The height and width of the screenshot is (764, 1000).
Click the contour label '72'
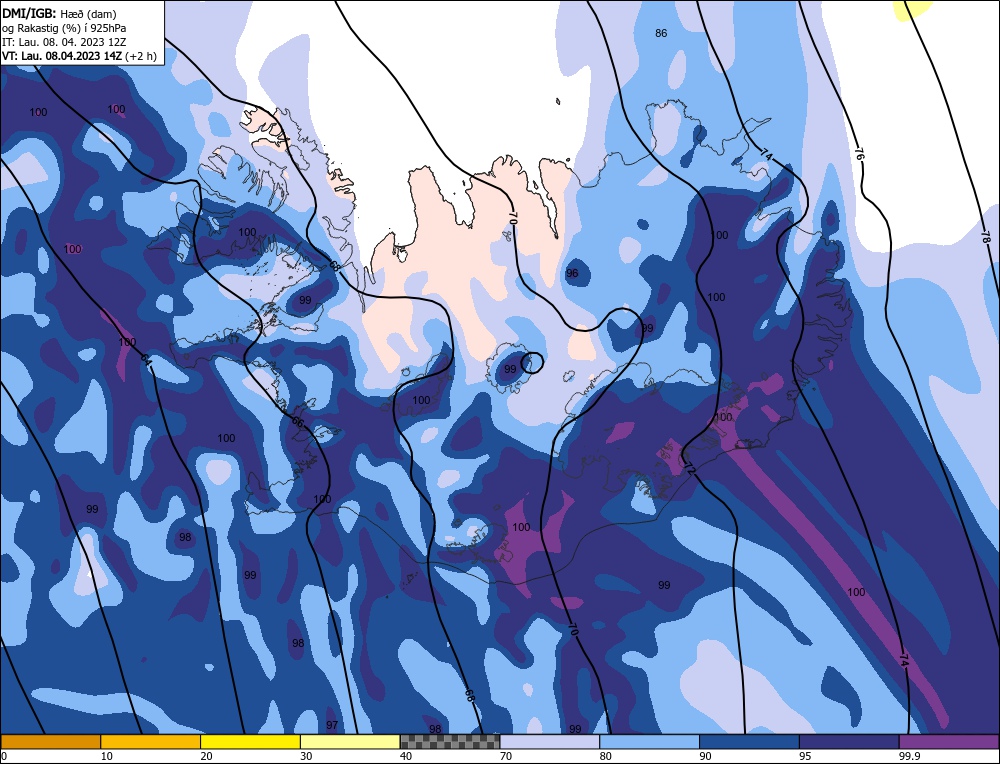689,470
